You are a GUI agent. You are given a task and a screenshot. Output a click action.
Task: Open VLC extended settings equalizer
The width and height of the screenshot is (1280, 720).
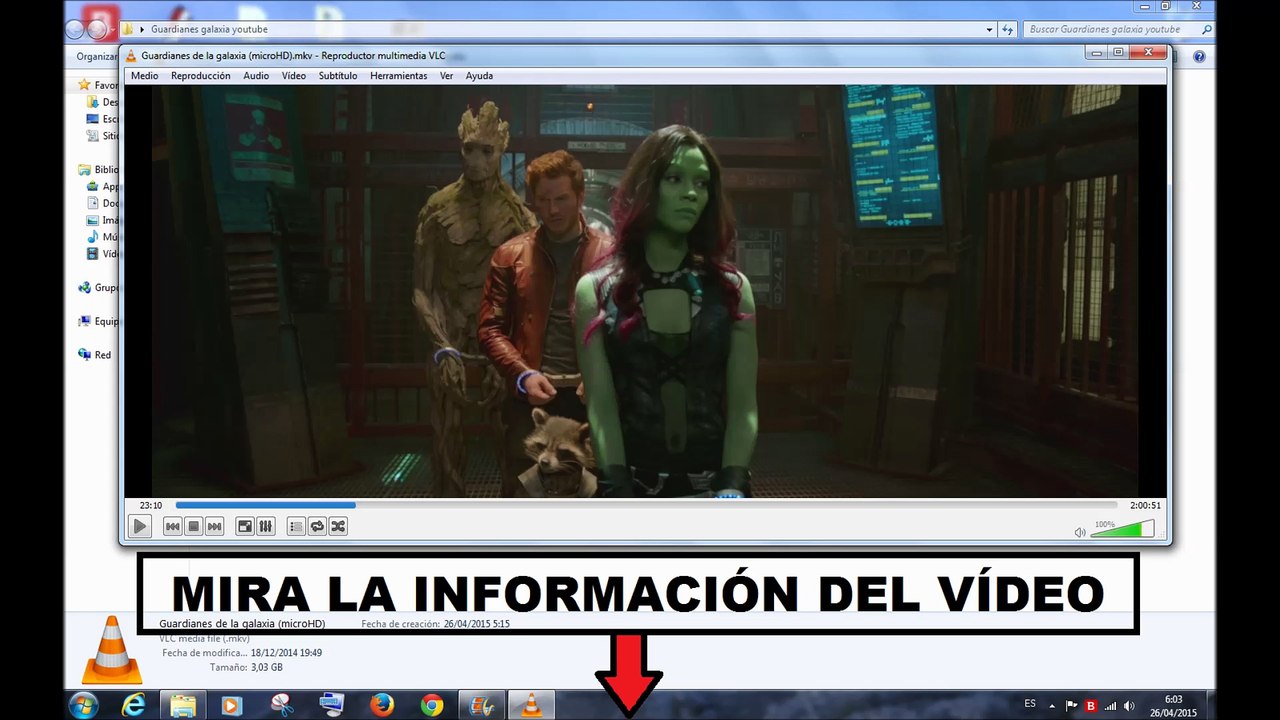tap(266, 526)
